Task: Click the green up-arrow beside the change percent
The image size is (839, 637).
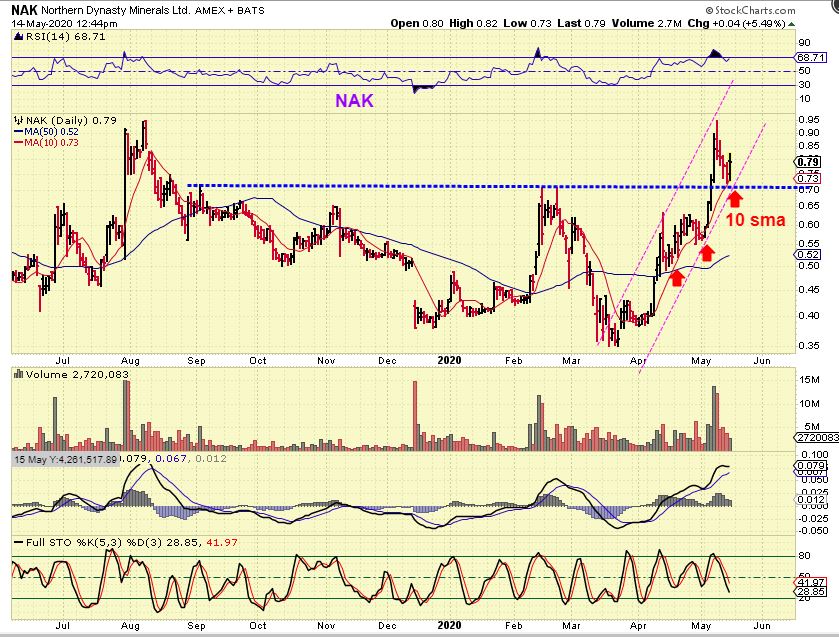Action: tap(791, 24)
